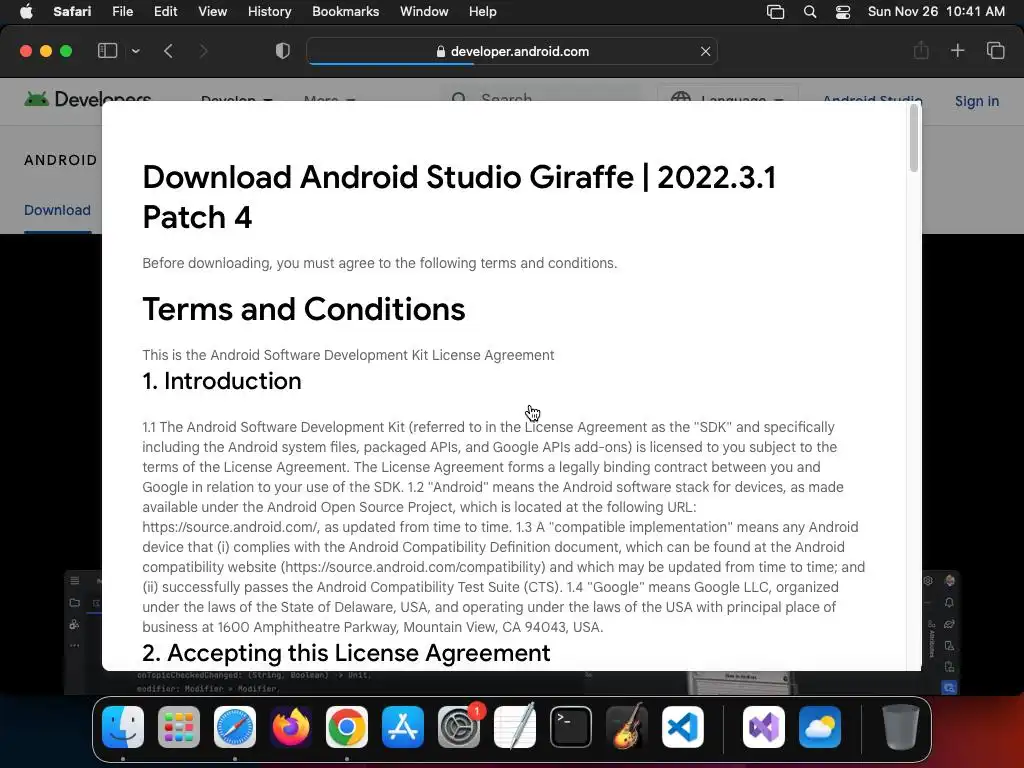Open Spotlight search in menu bar
Screen dimensions: 1024x768
click(810, 12)
